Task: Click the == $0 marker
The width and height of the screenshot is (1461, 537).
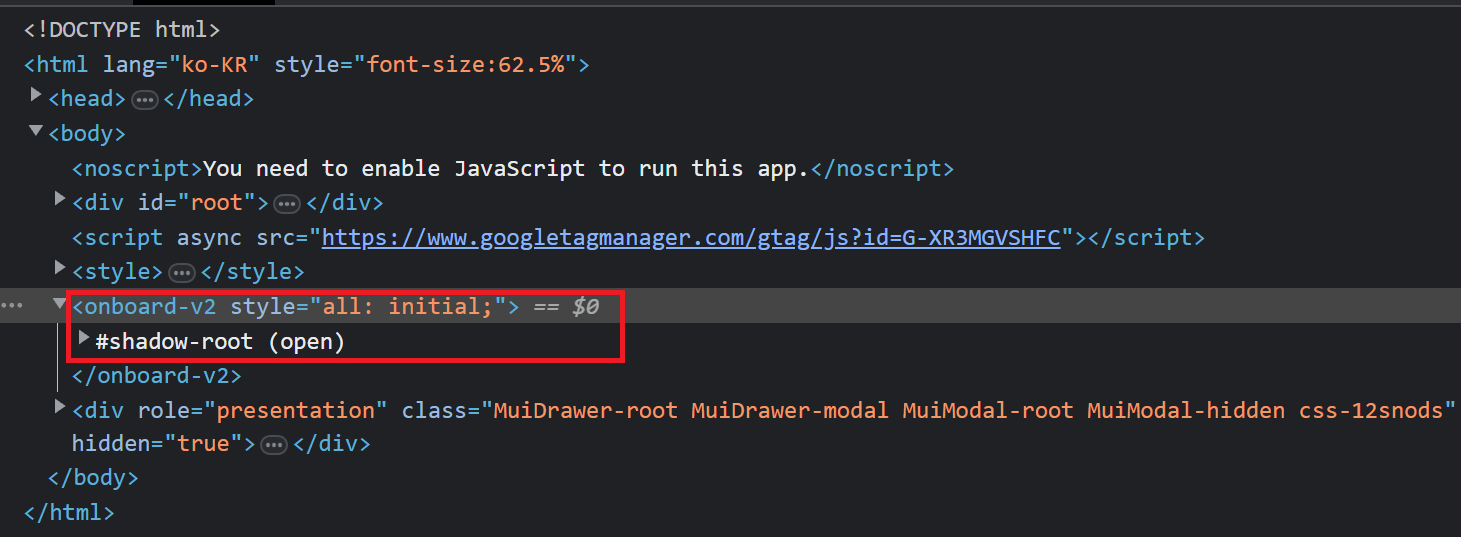Action: pyautogui.click(x=566, y=306)
